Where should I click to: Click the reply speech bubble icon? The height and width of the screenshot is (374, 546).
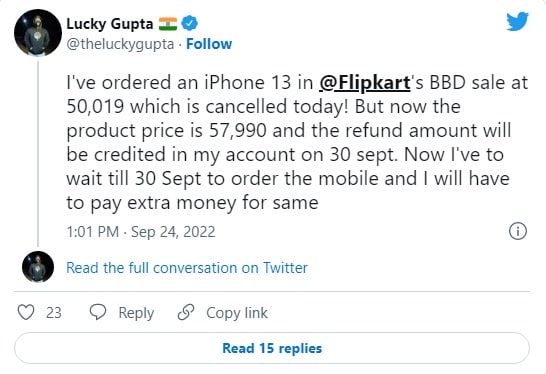pos(98,312)
